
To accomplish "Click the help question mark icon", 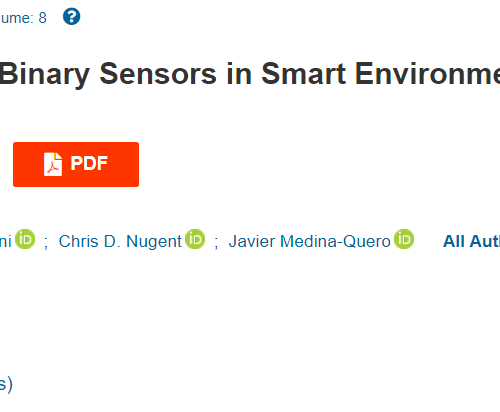I will coord(72,16).
